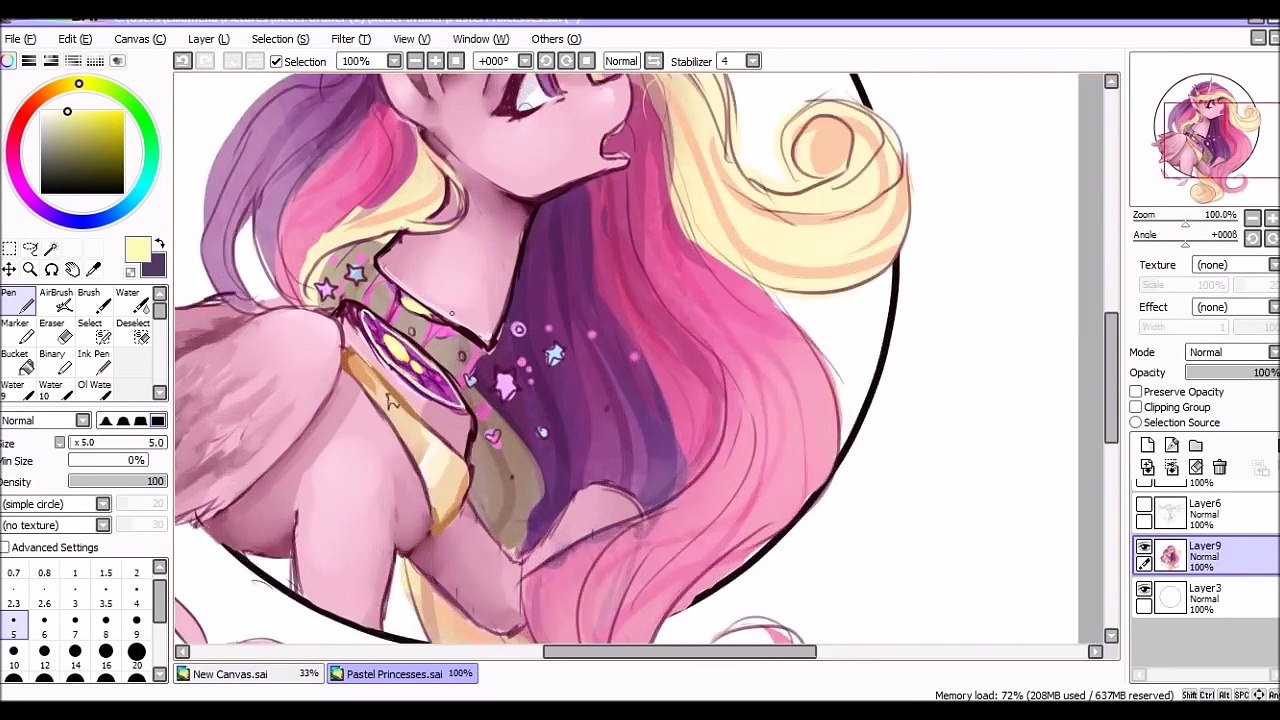Choose the rectangular selection tool

pos(9,248)
